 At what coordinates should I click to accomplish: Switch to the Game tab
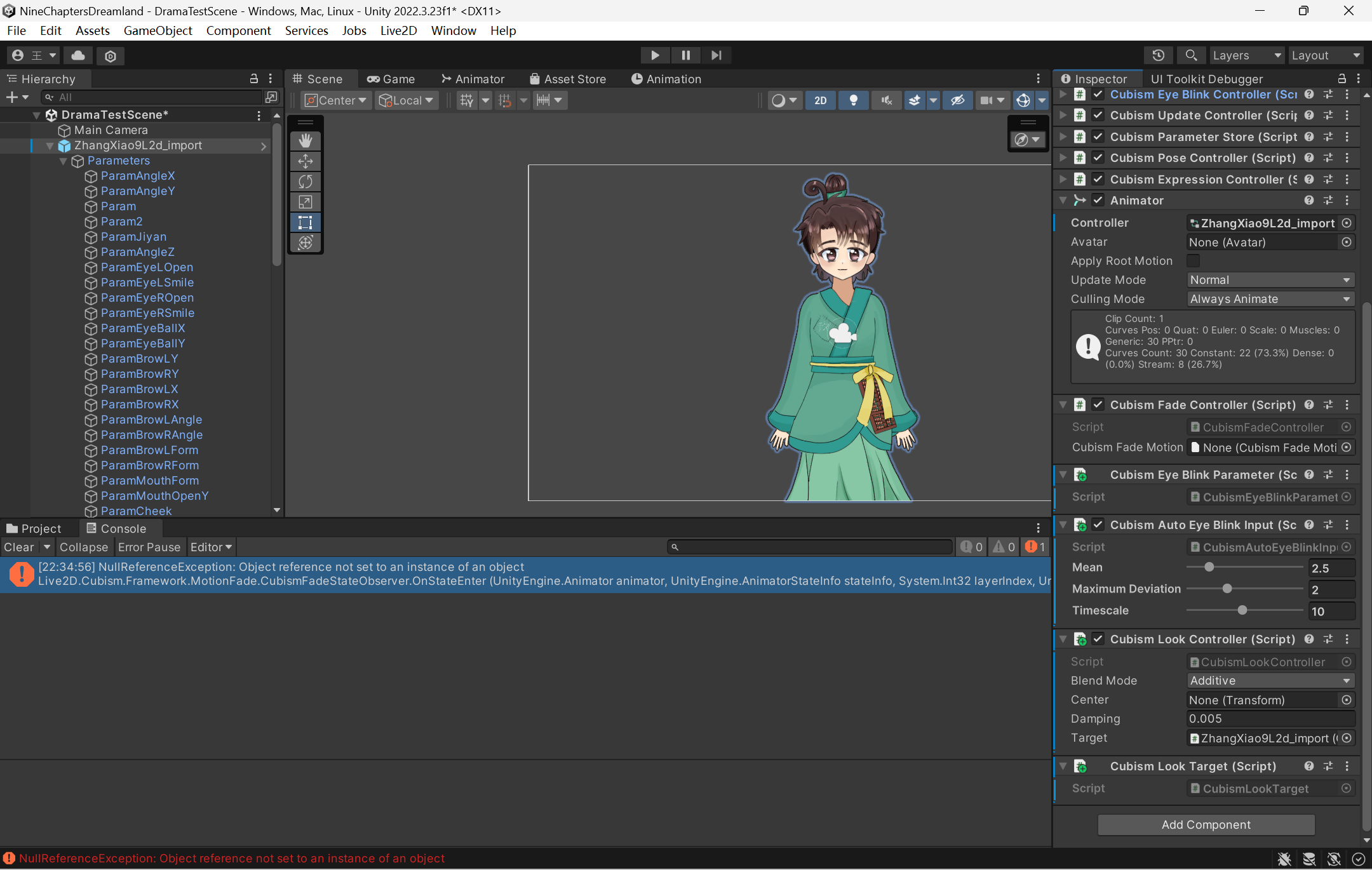(x=391, y=79)
